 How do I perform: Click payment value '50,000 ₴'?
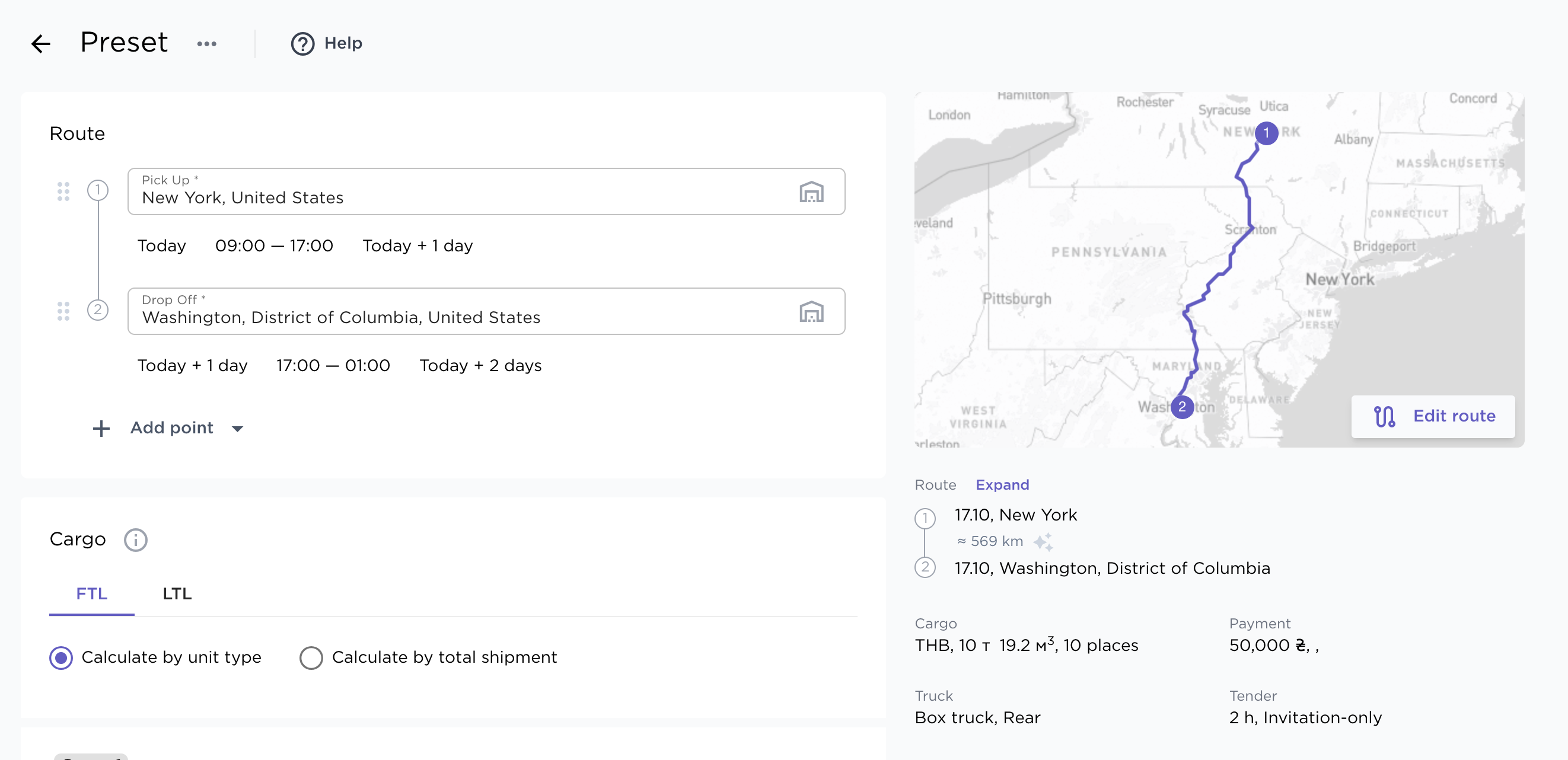click(1269, 645)
